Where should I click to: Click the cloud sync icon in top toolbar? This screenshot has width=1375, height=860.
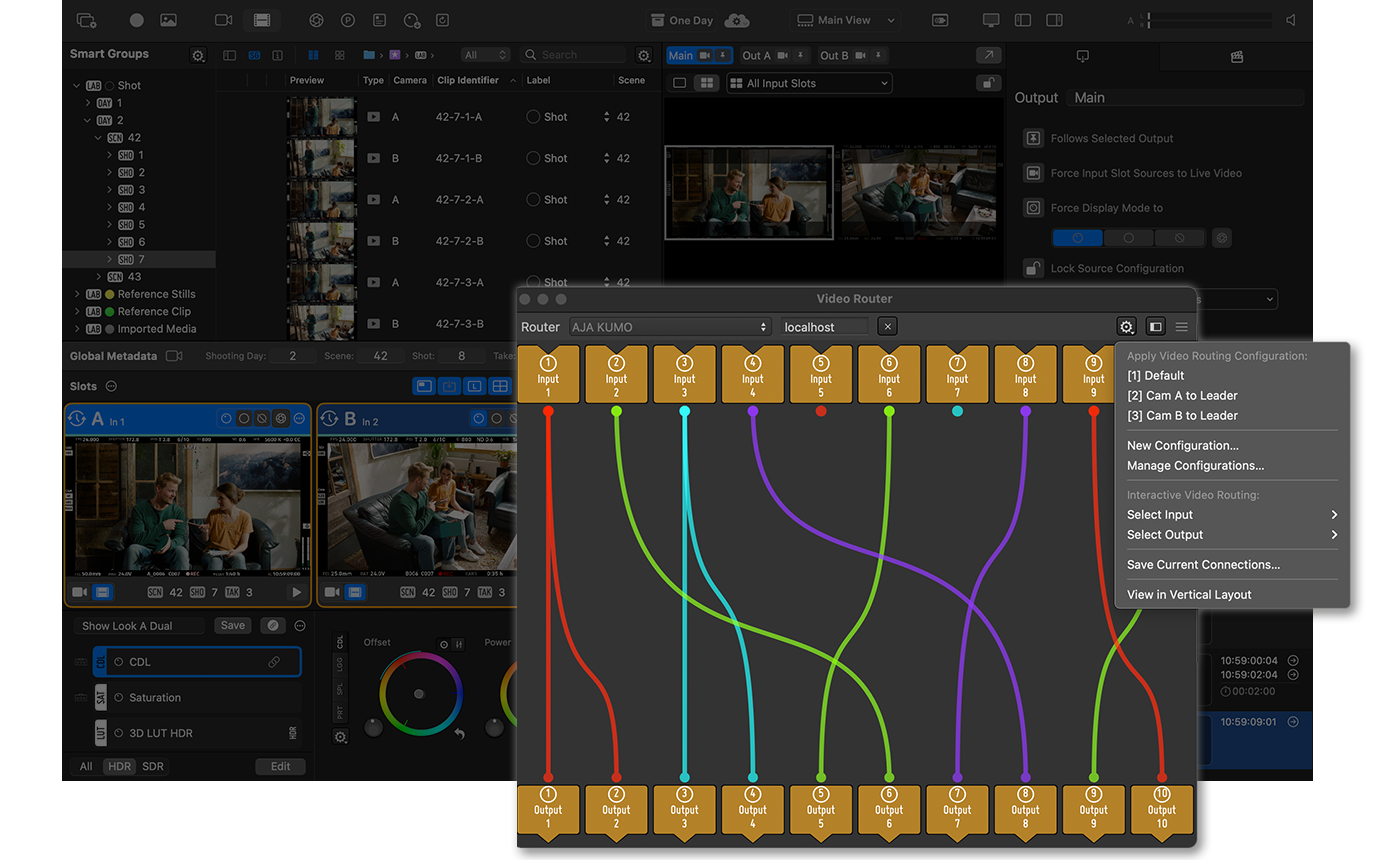(737, 20)
